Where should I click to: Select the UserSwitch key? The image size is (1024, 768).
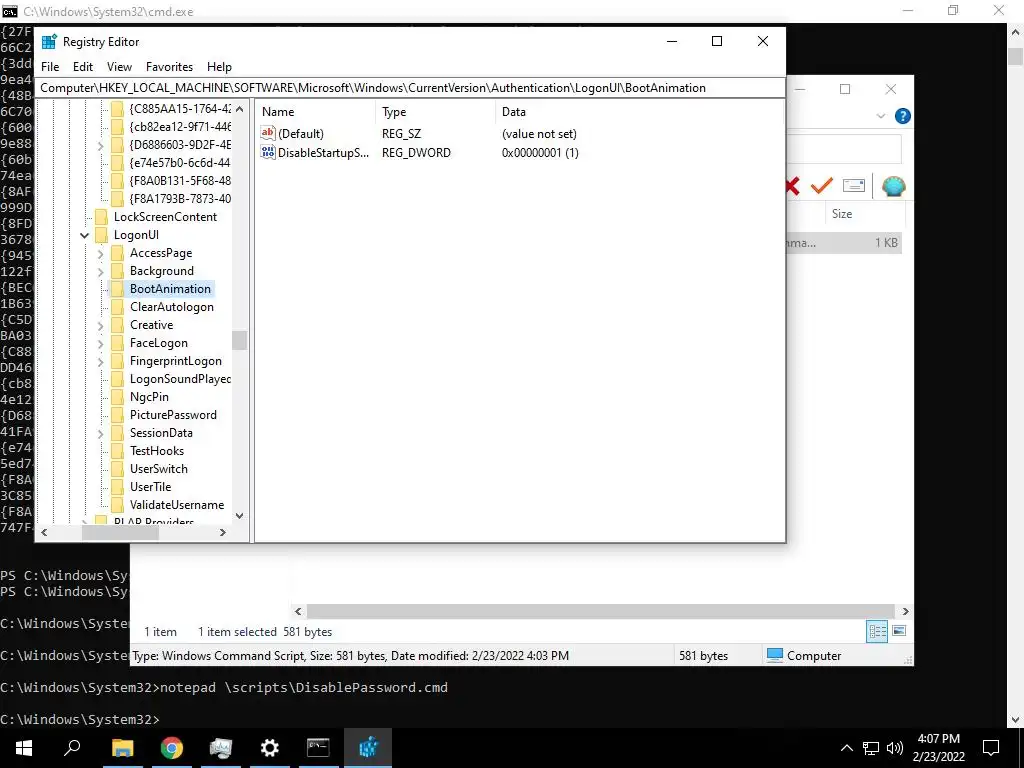159,469
